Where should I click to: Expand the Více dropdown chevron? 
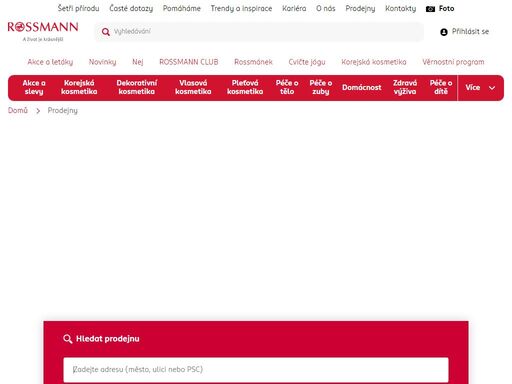point(492,88)
